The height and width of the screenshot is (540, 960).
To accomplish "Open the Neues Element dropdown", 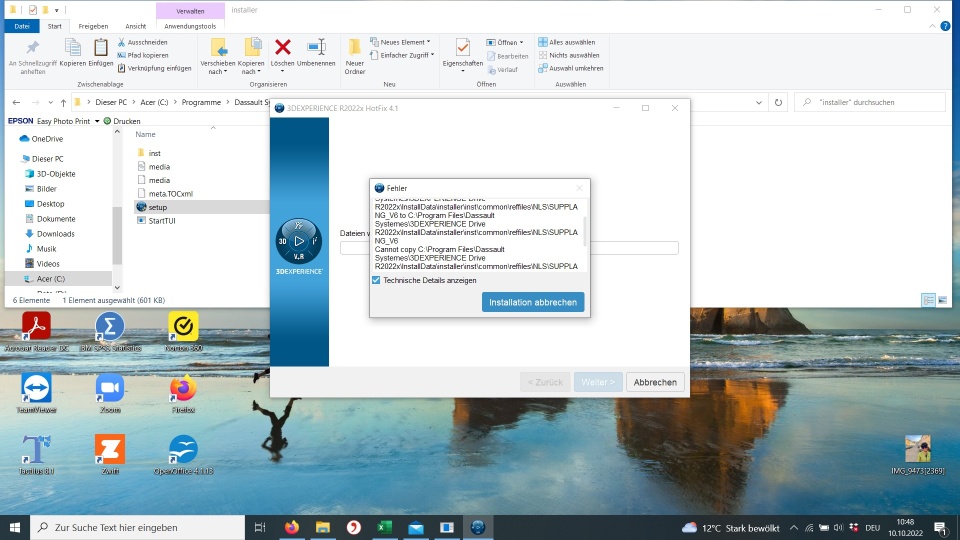I will (400, 42).
